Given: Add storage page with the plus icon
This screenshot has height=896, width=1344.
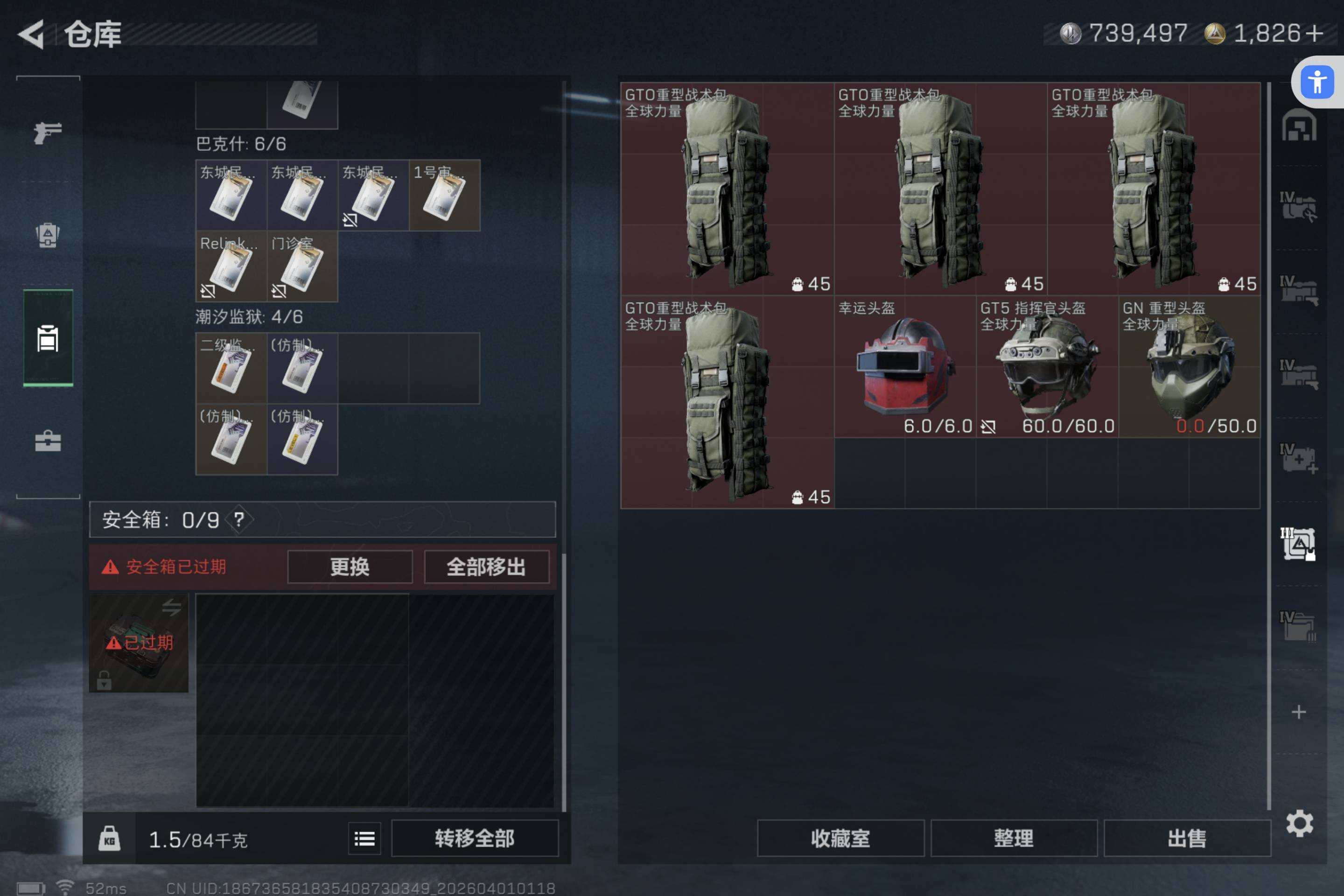Looking at the screenshot, I should [x=1299, y=712].
